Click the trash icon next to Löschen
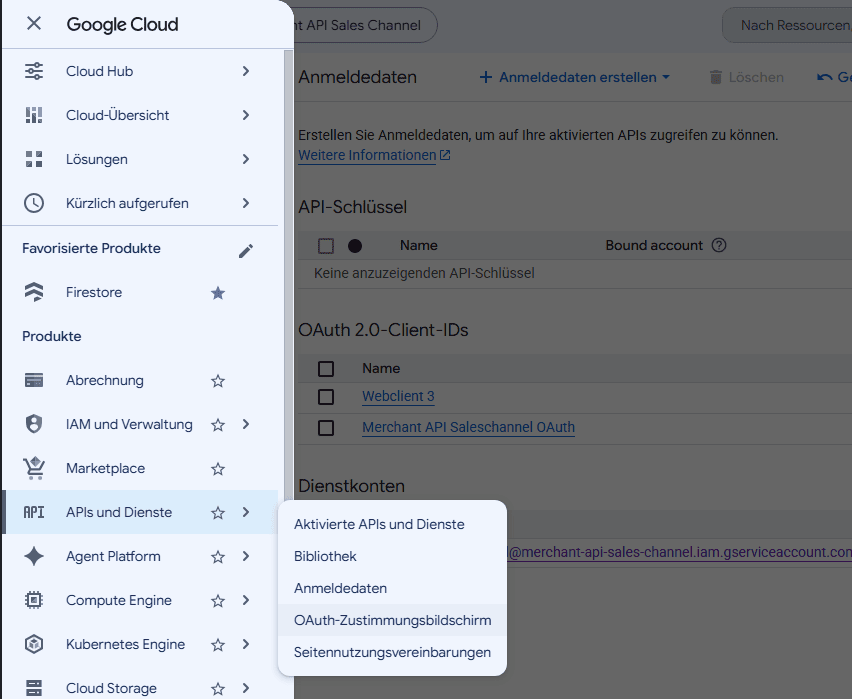 (716, 77)
